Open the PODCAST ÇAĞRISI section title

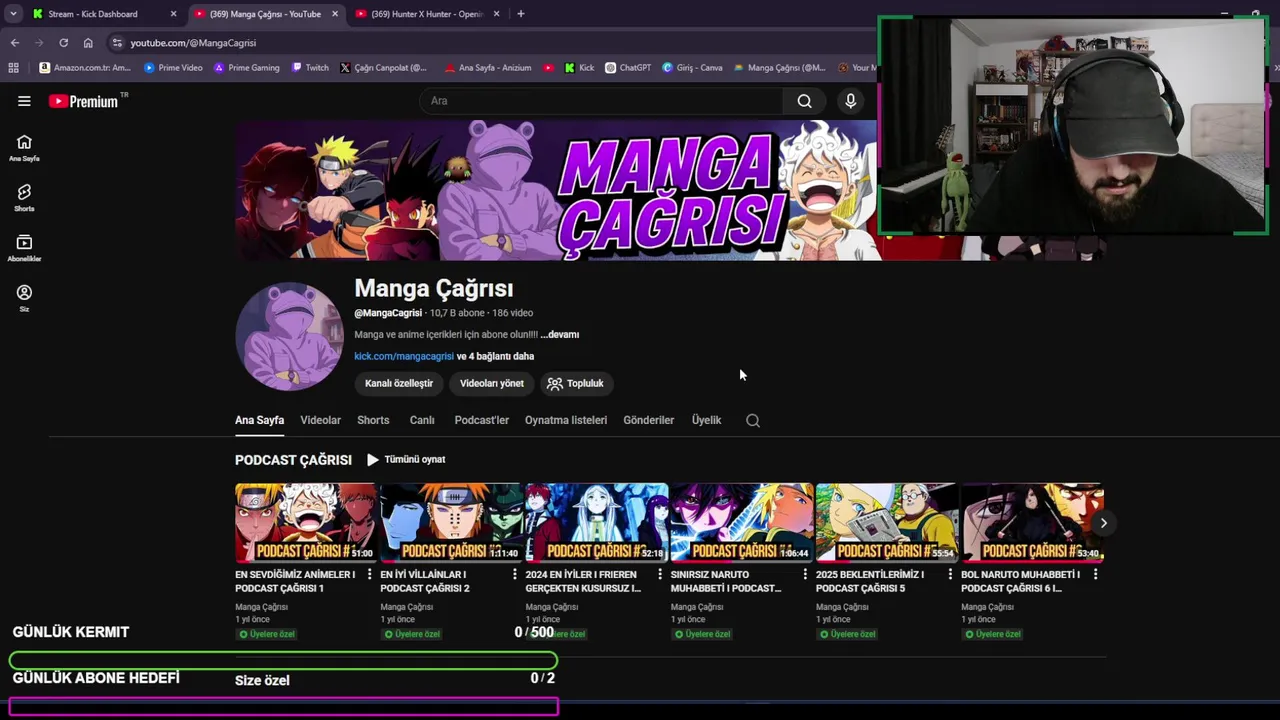(293, 460)
